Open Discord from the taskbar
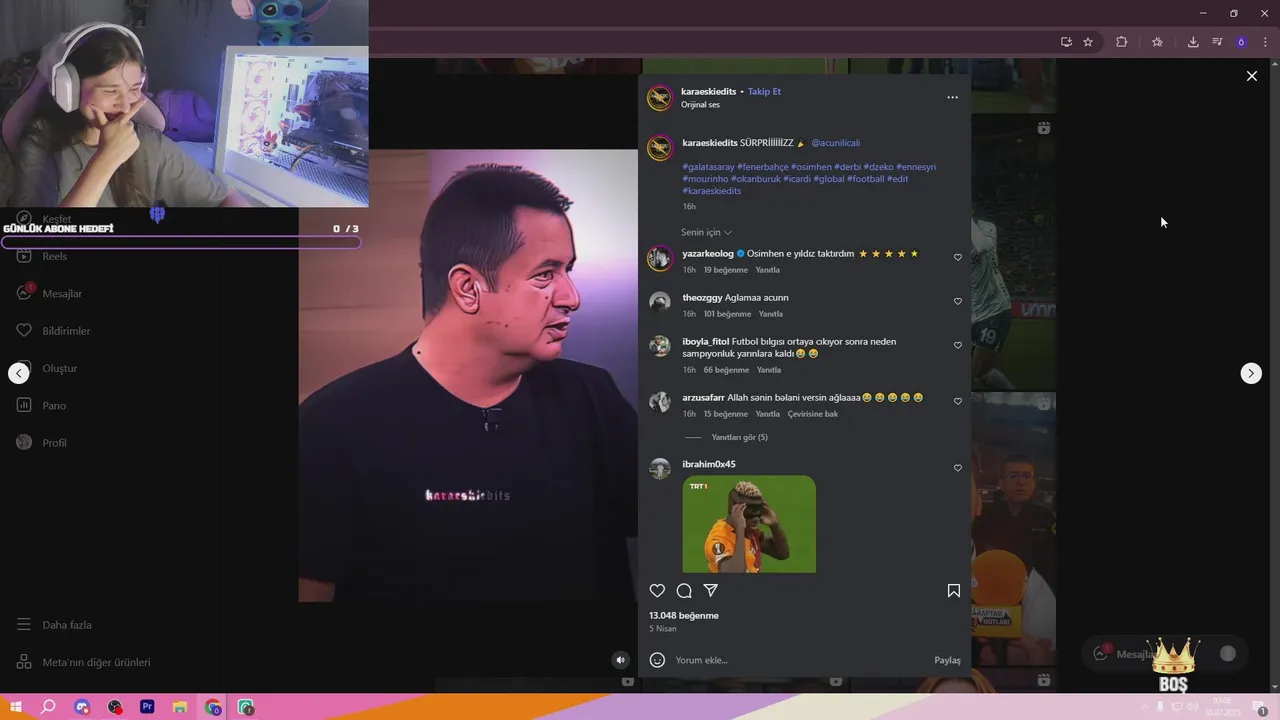Image resolution: width=1280 pixels, height=720 pixels. (x=82, y=707)
